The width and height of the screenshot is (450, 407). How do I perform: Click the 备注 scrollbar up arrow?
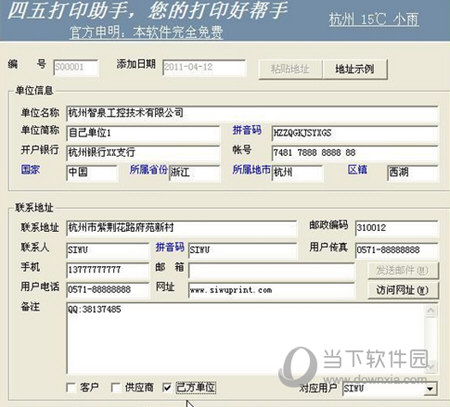pos(431,311)
